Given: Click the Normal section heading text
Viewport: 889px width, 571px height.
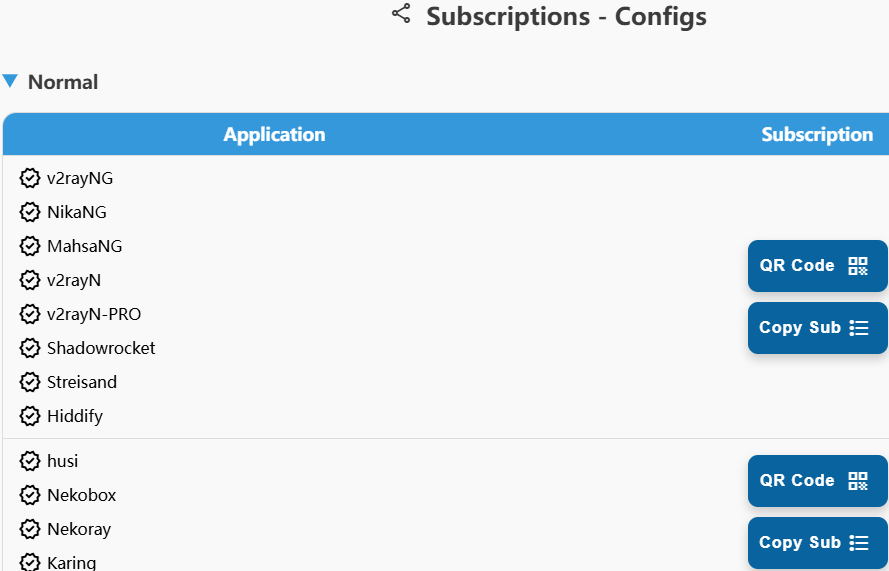Looking at the screenshot, I should (x=63, y=83).
